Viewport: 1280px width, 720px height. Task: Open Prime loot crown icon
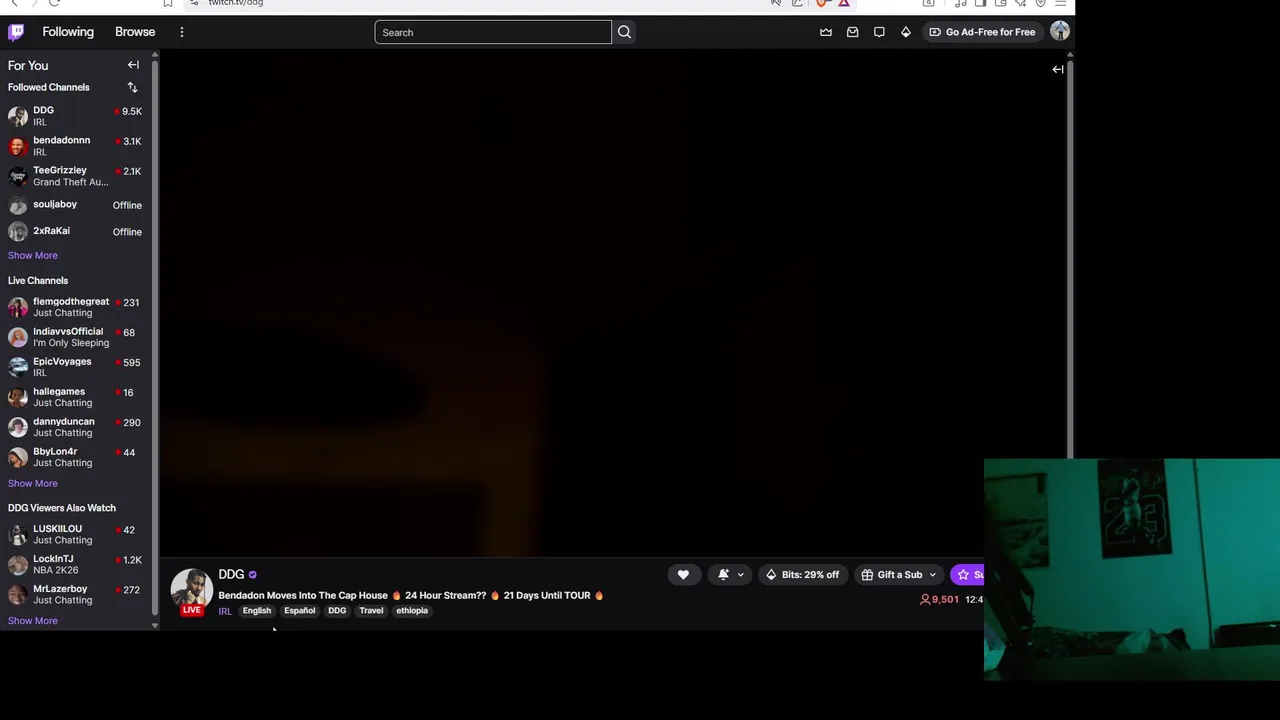(x=826, y=32)
